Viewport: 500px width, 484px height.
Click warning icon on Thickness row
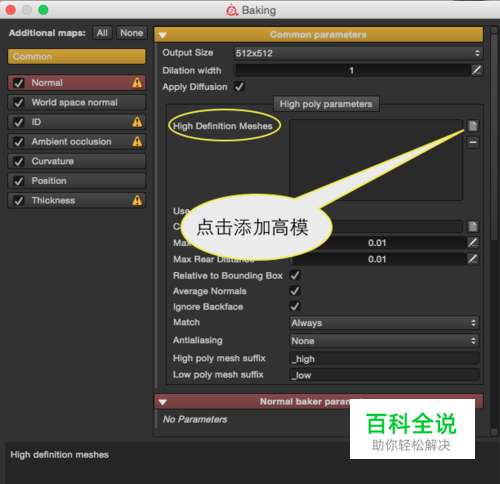(x=137, y=200)
